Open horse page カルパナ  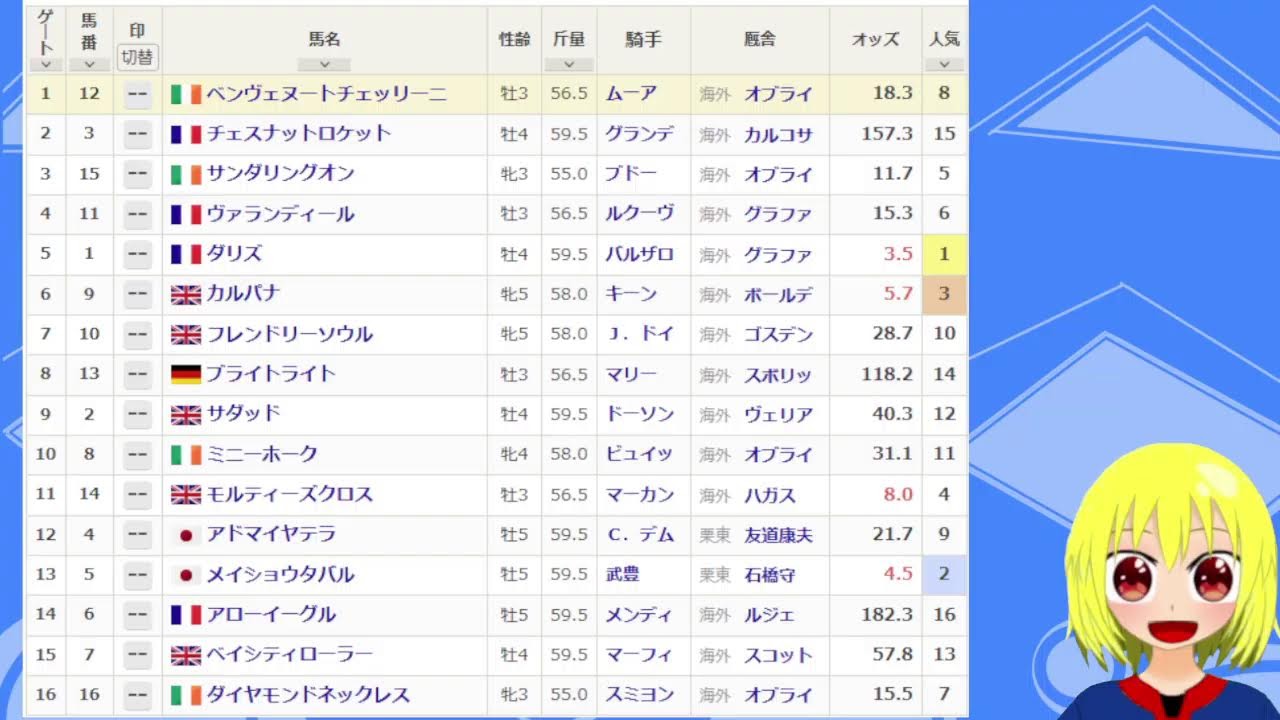243,294
